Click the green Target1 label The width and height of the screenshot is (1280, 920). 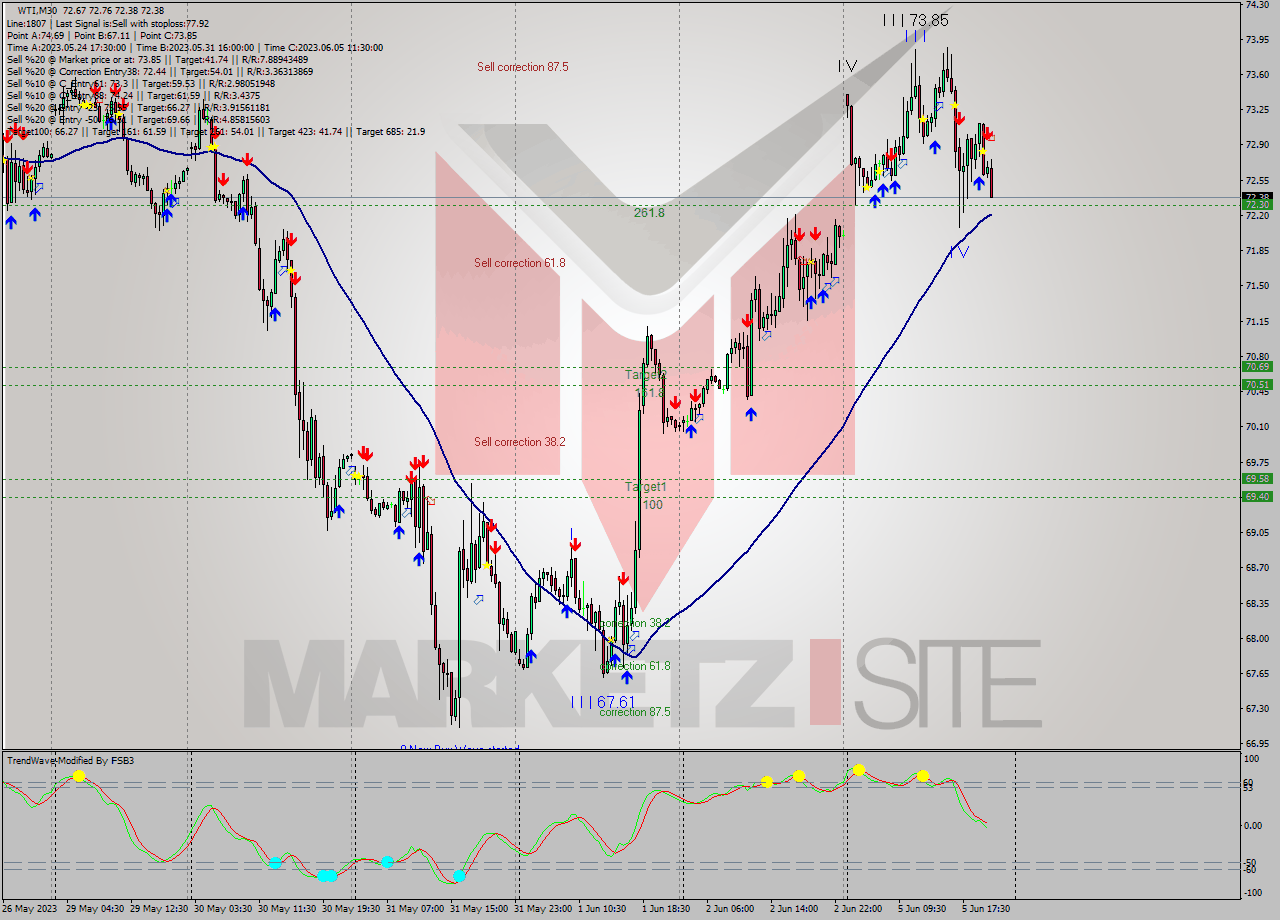[645, 487]
